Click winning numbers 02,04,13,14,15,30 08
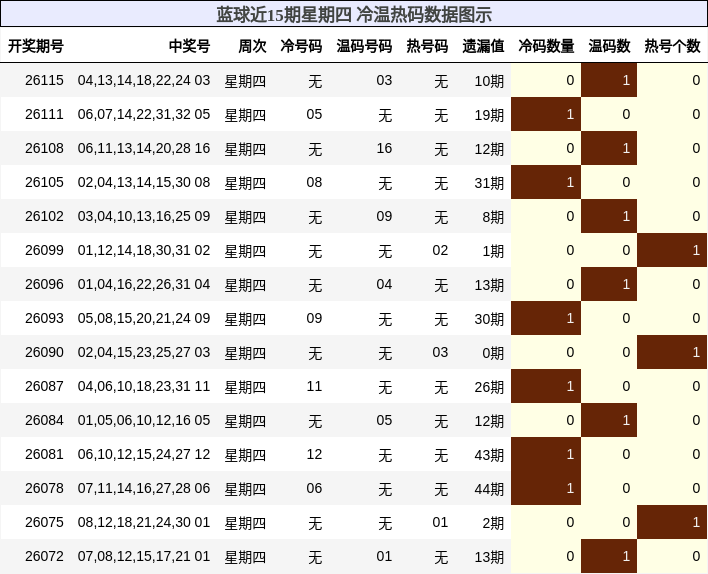708x574 pixels. click(x=144, y=182)
